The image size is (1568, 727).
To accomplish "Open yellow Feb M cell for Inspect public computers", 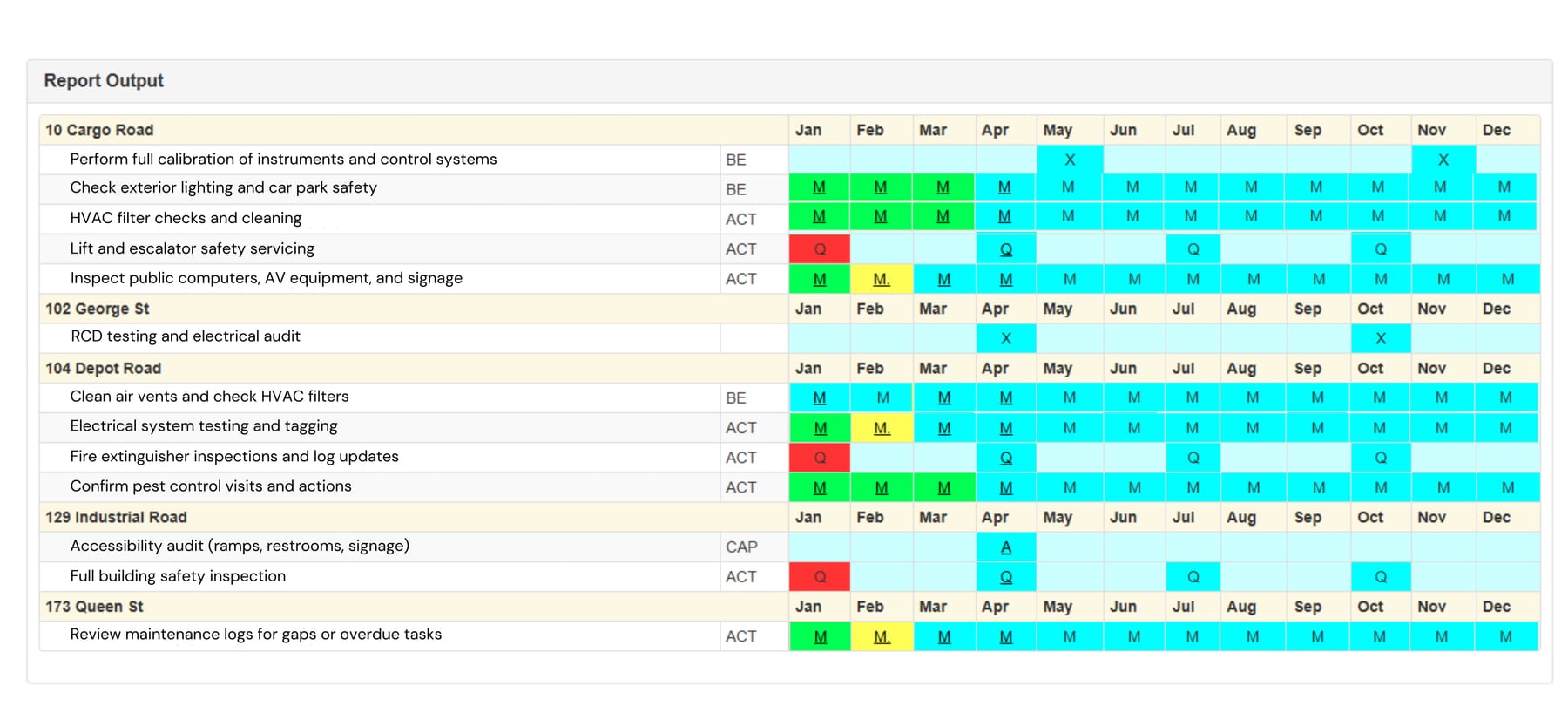I will click(x=882, y=279).
